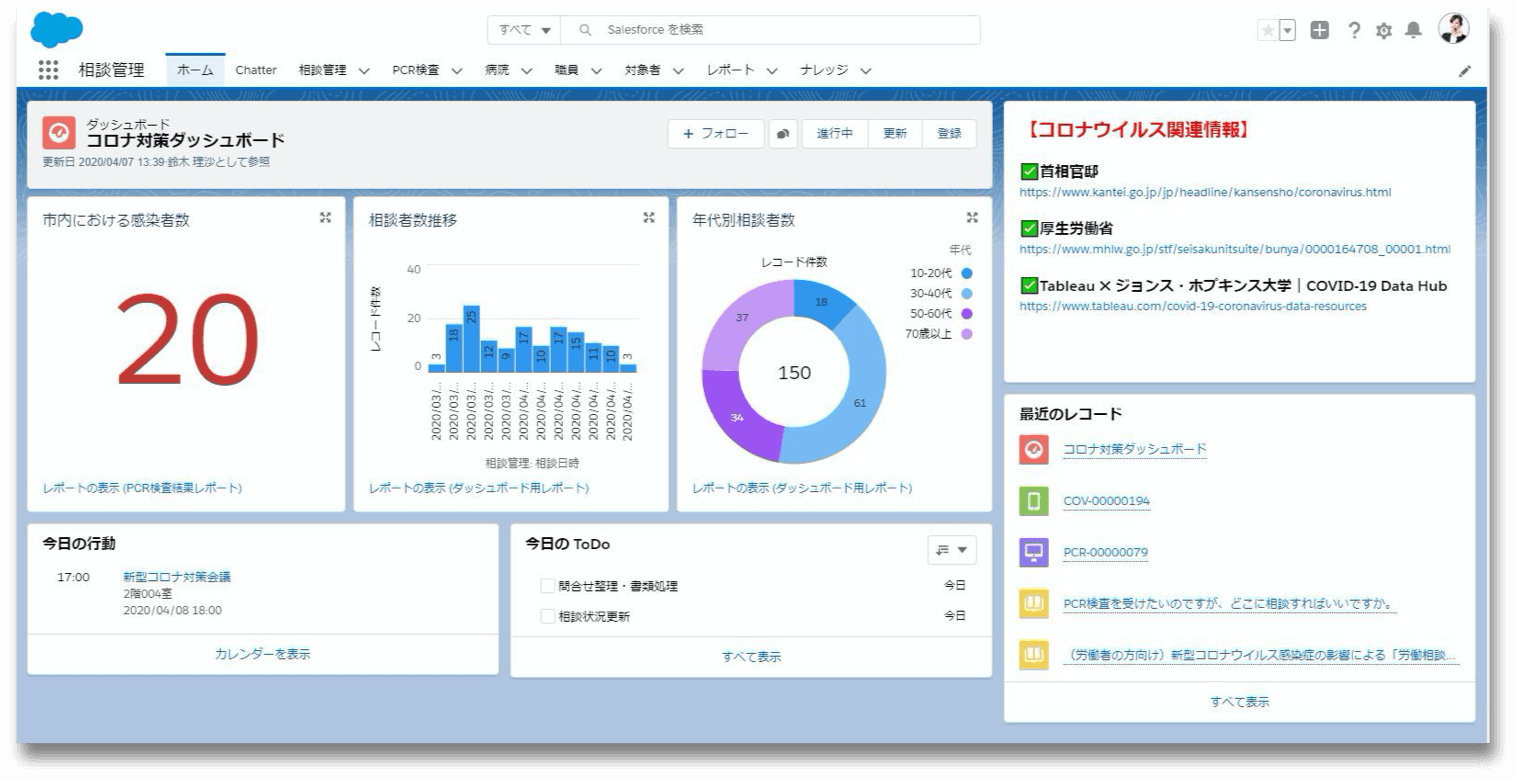
Task: Click the notifications bell icon
Action: 1413,30
